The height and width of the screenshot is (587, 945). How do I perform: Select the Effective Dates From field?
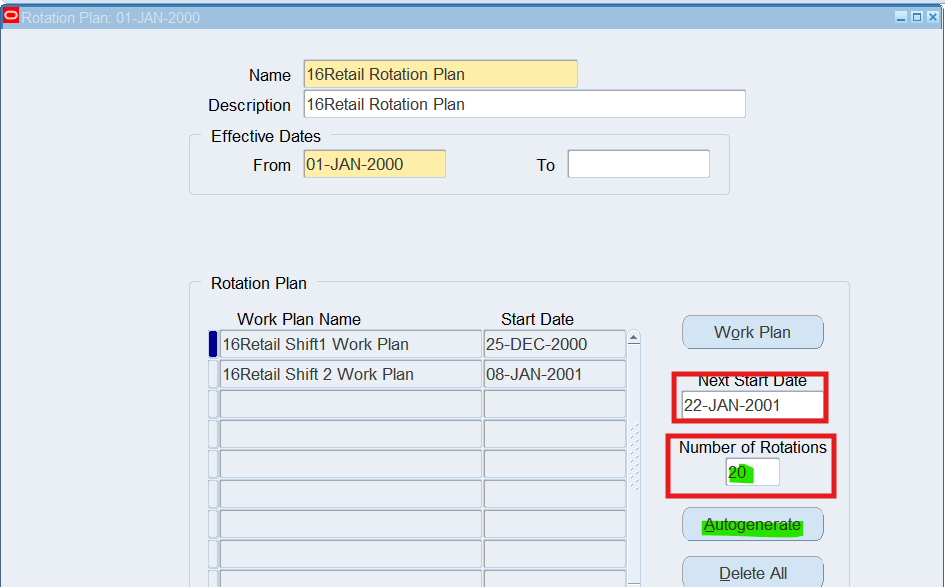(x=374, y=164)
